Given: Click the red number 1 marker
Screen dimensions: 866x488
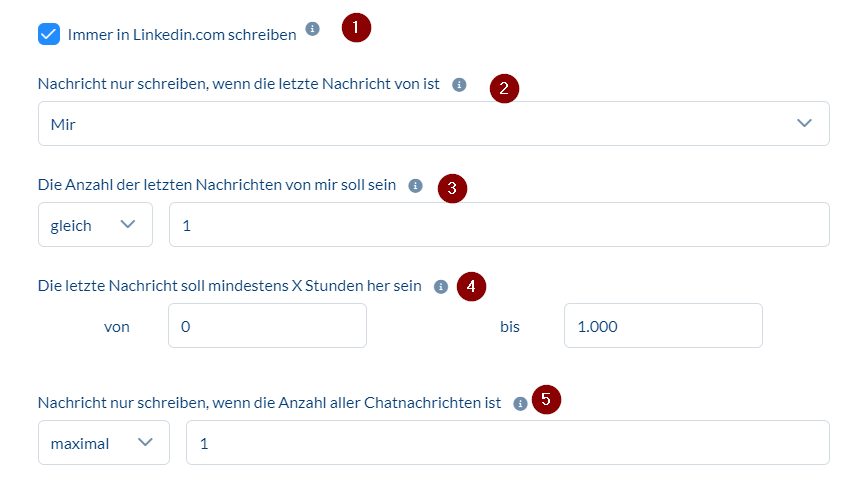Looking at the screenshot, I should click(x=356, y=27).
